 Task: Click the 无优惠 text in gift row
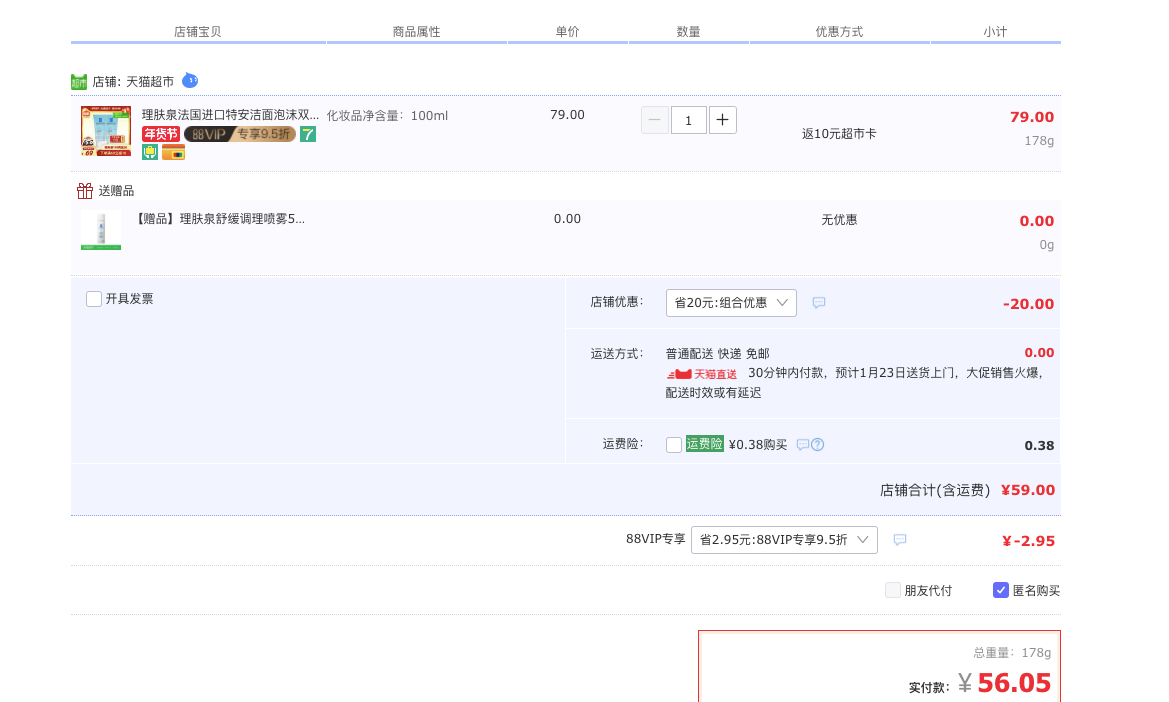839,220
